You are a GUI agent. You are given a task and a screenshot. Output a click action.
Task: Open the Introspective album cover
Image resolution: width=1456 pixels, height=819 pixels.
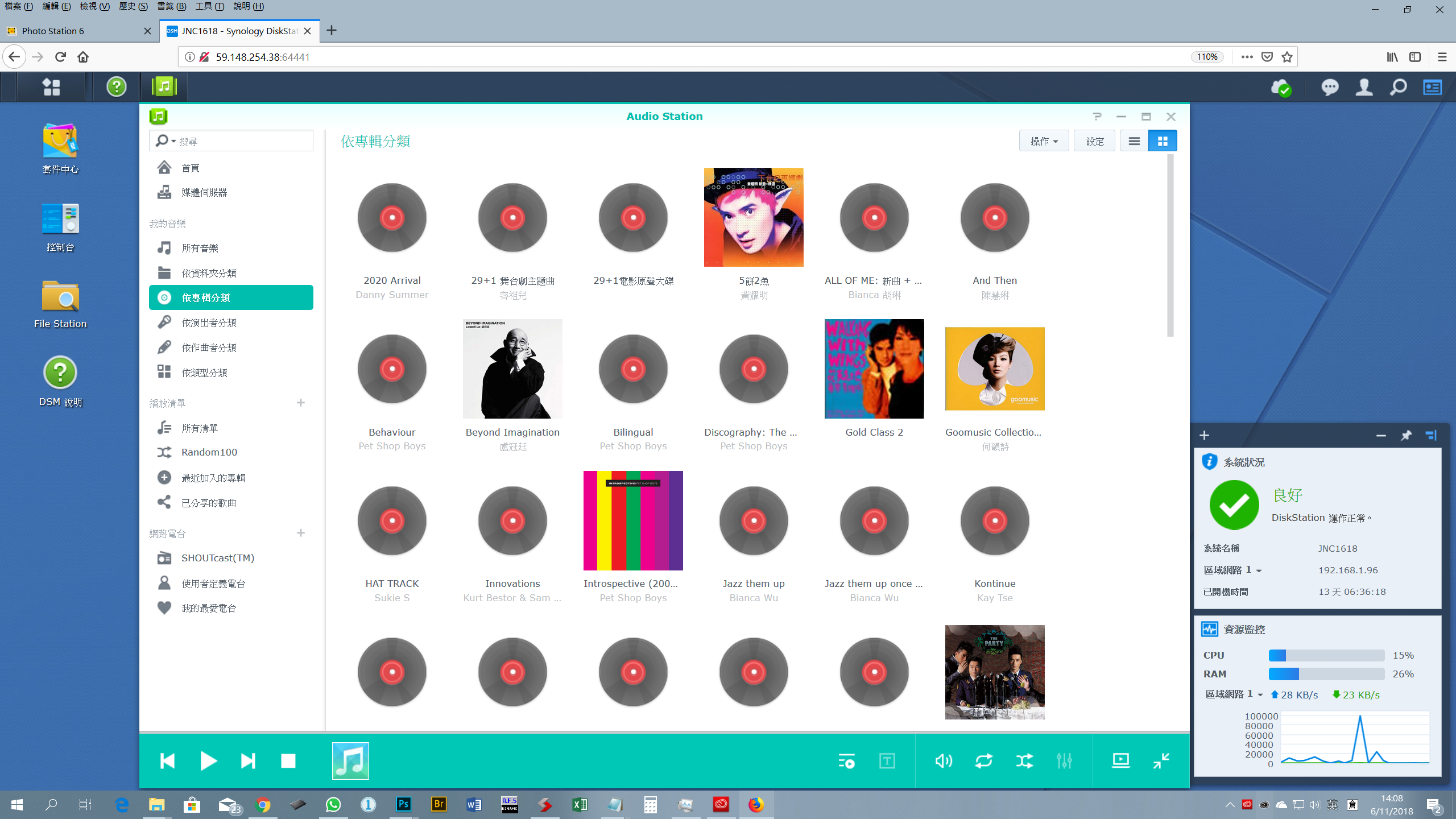633,520
